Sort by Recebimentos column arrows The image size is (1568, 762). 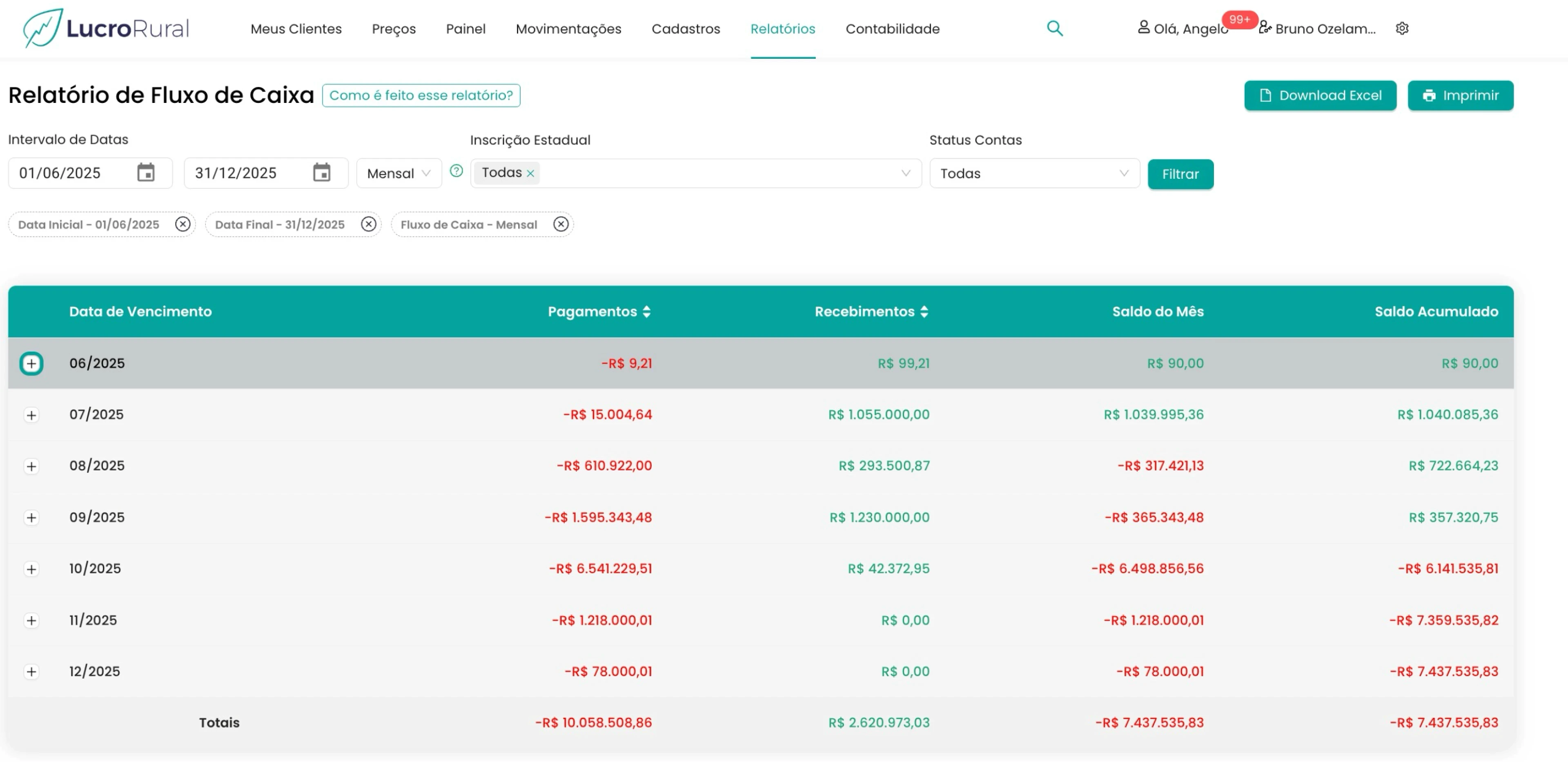point(924,312)
